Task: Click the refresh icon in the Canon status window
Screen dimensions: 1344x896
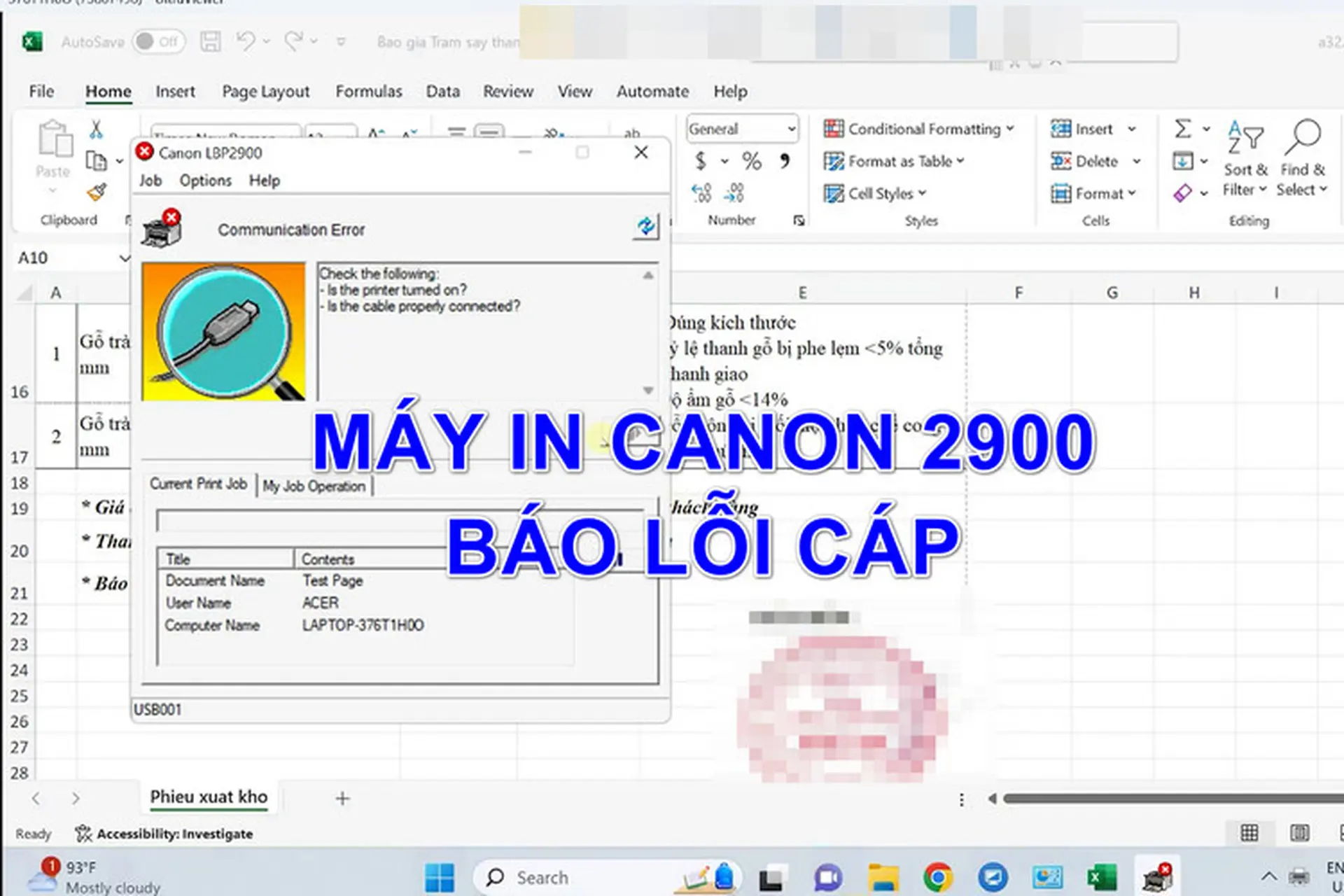Action: (x=645, y=227)
